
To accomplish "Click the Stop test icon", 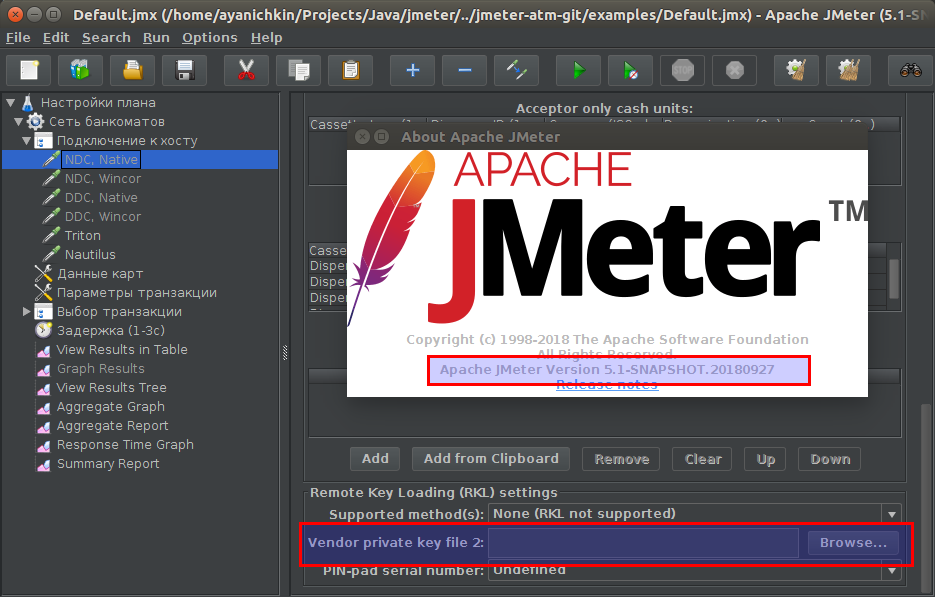I will point(683,70).
